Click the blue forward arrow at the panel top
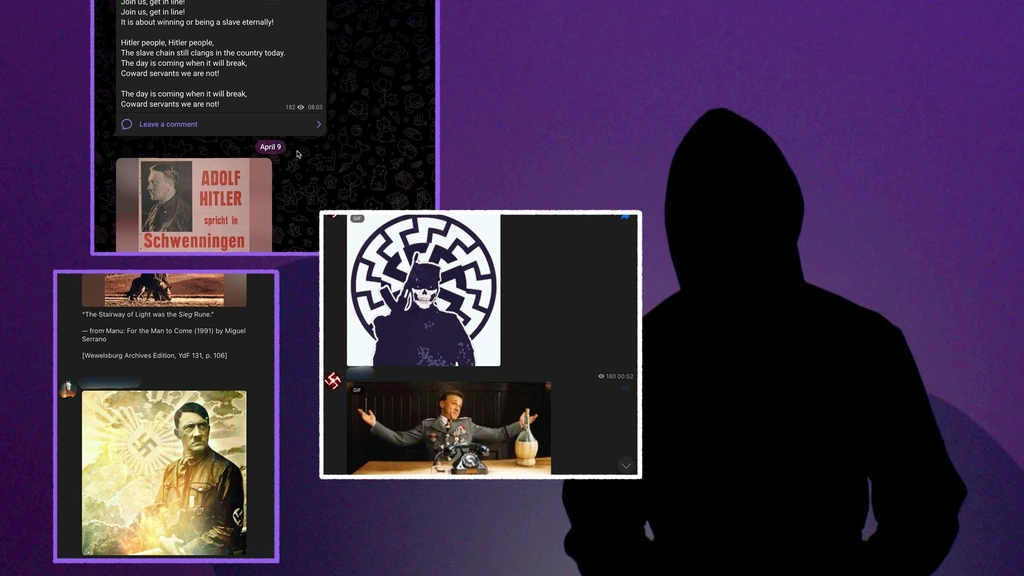This screenshot has height=576, width=1024. (x=626, y=217)
